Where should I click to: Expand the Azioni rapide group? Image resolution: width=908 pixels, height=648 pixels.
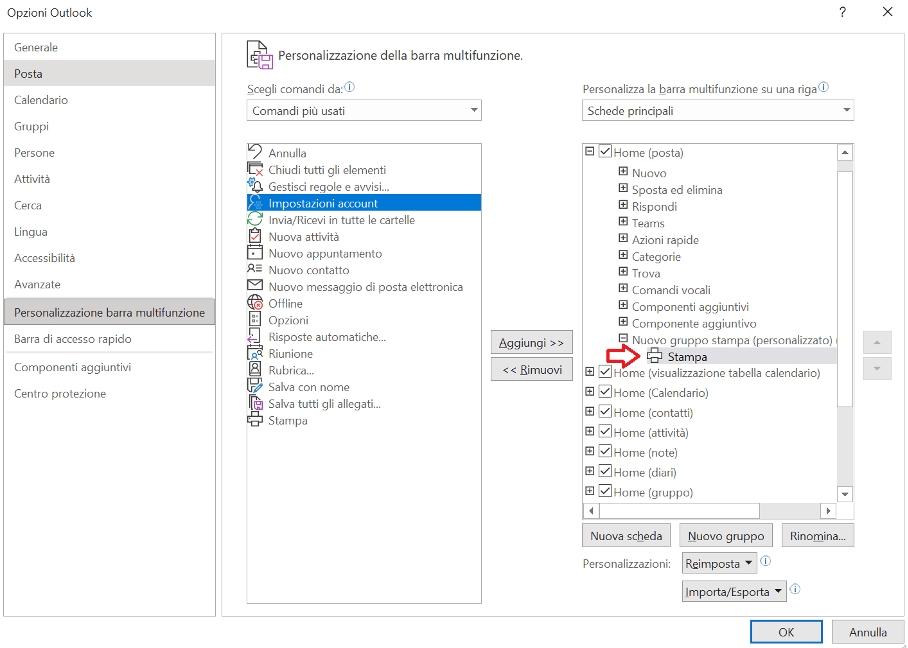tap(623, 238)
